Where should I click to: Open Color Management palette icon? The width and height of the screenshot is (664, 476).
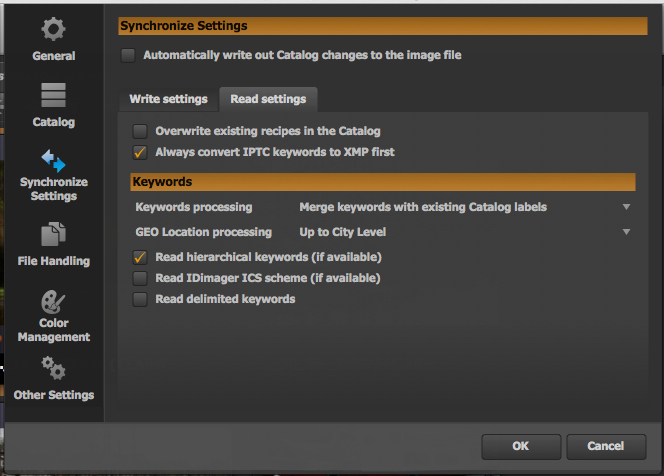pyautogui.click(x=53, y=302)
